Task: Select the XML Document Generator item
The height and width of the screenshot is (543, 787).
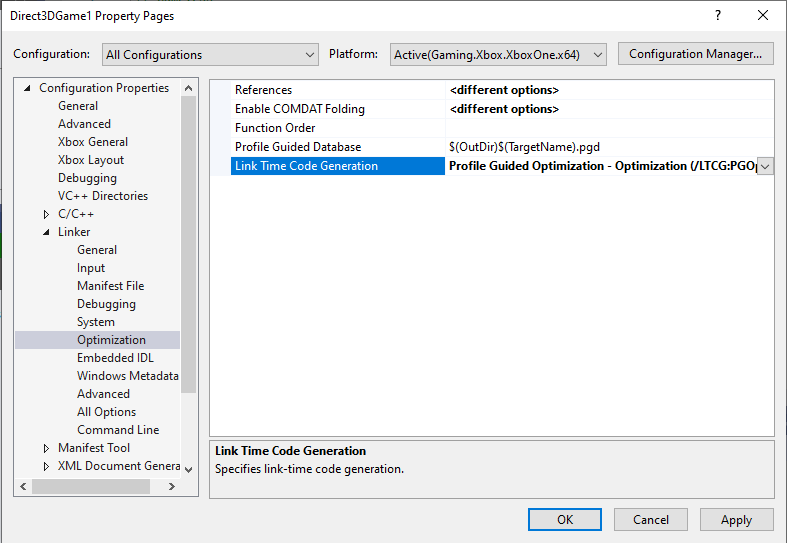Action: pyautogui.click(x=119, y=466)
